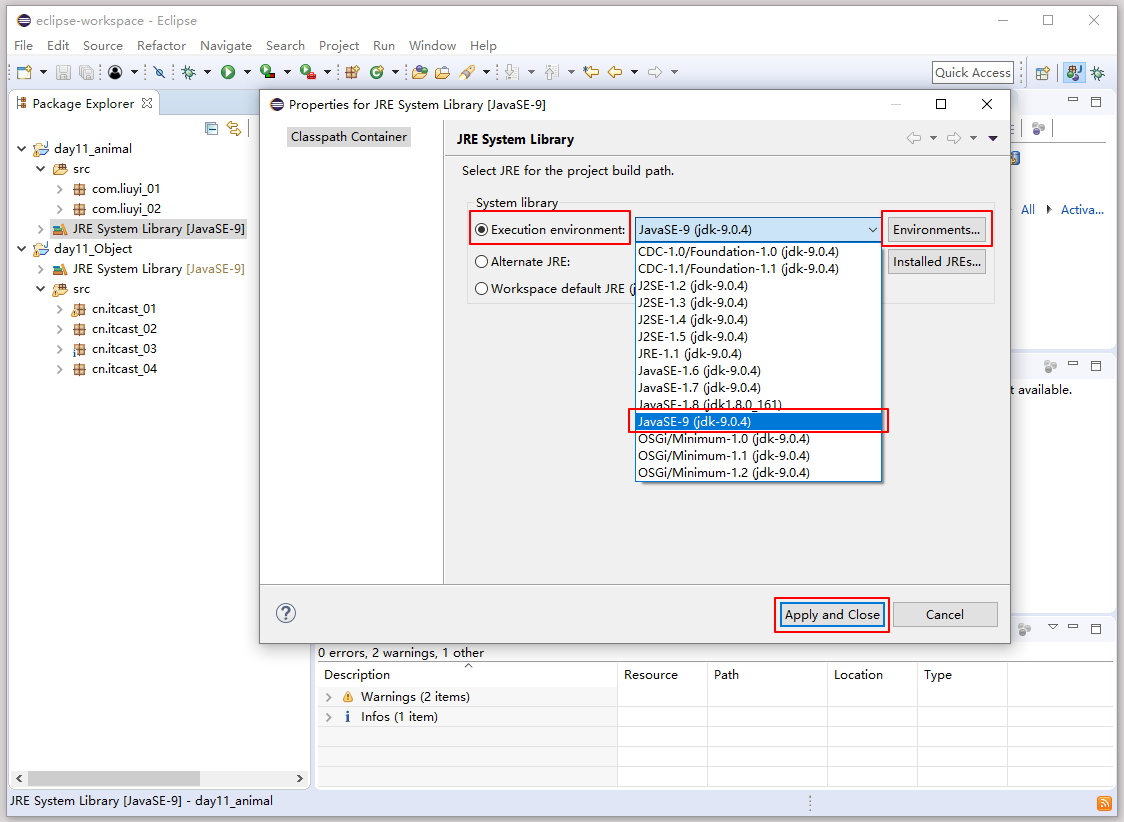Collapse the day11_animal project node

tap(22, 148)
